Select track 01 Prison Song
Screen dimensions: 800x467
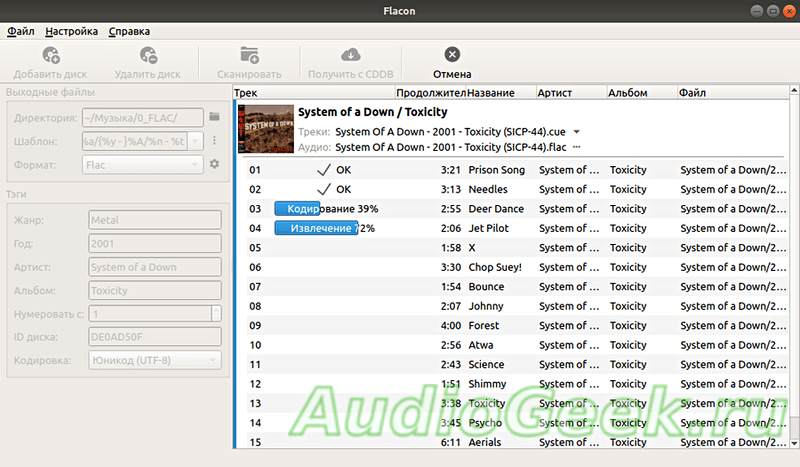[517, 169]
